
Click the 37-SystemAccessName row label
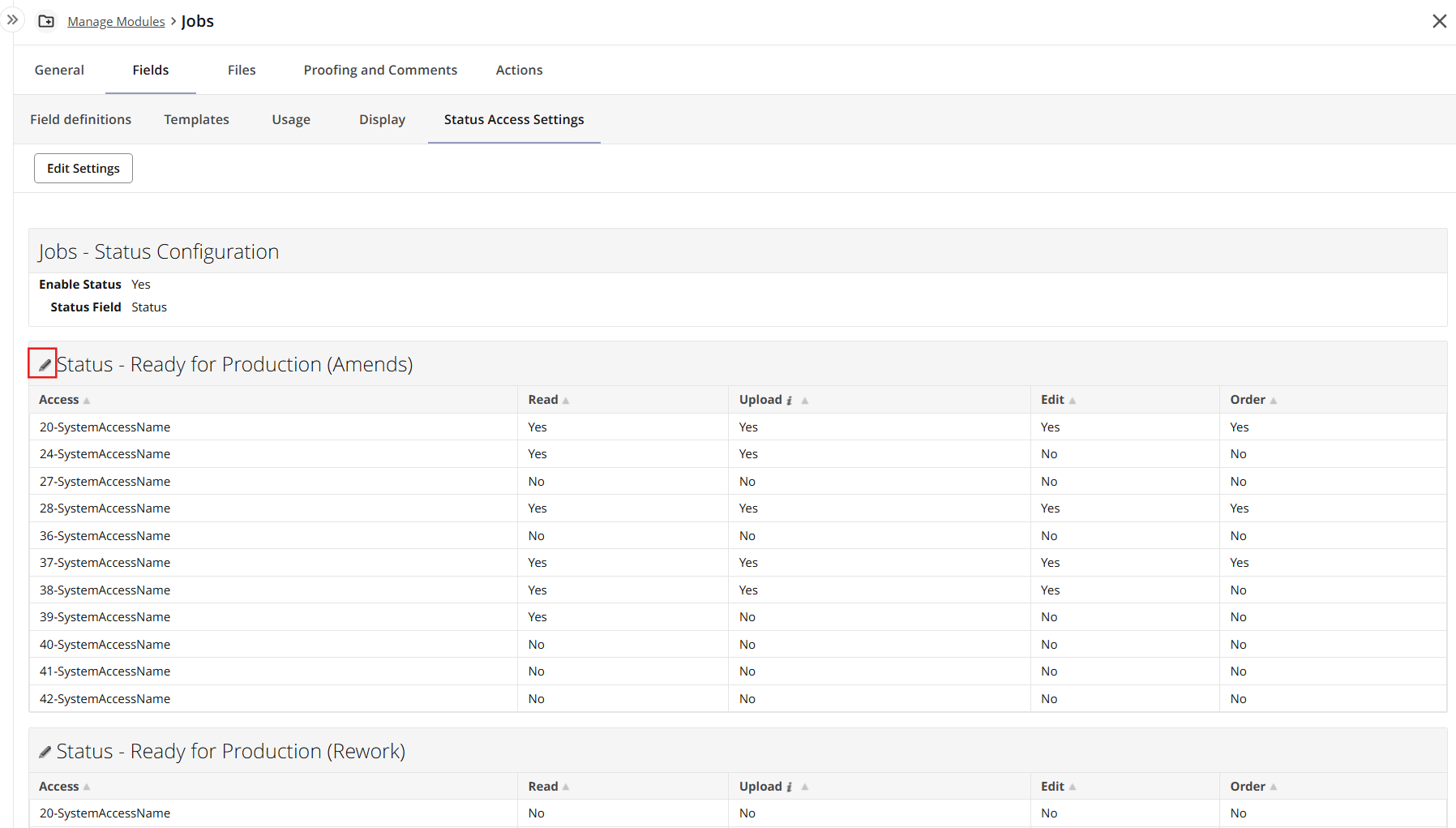105,563
